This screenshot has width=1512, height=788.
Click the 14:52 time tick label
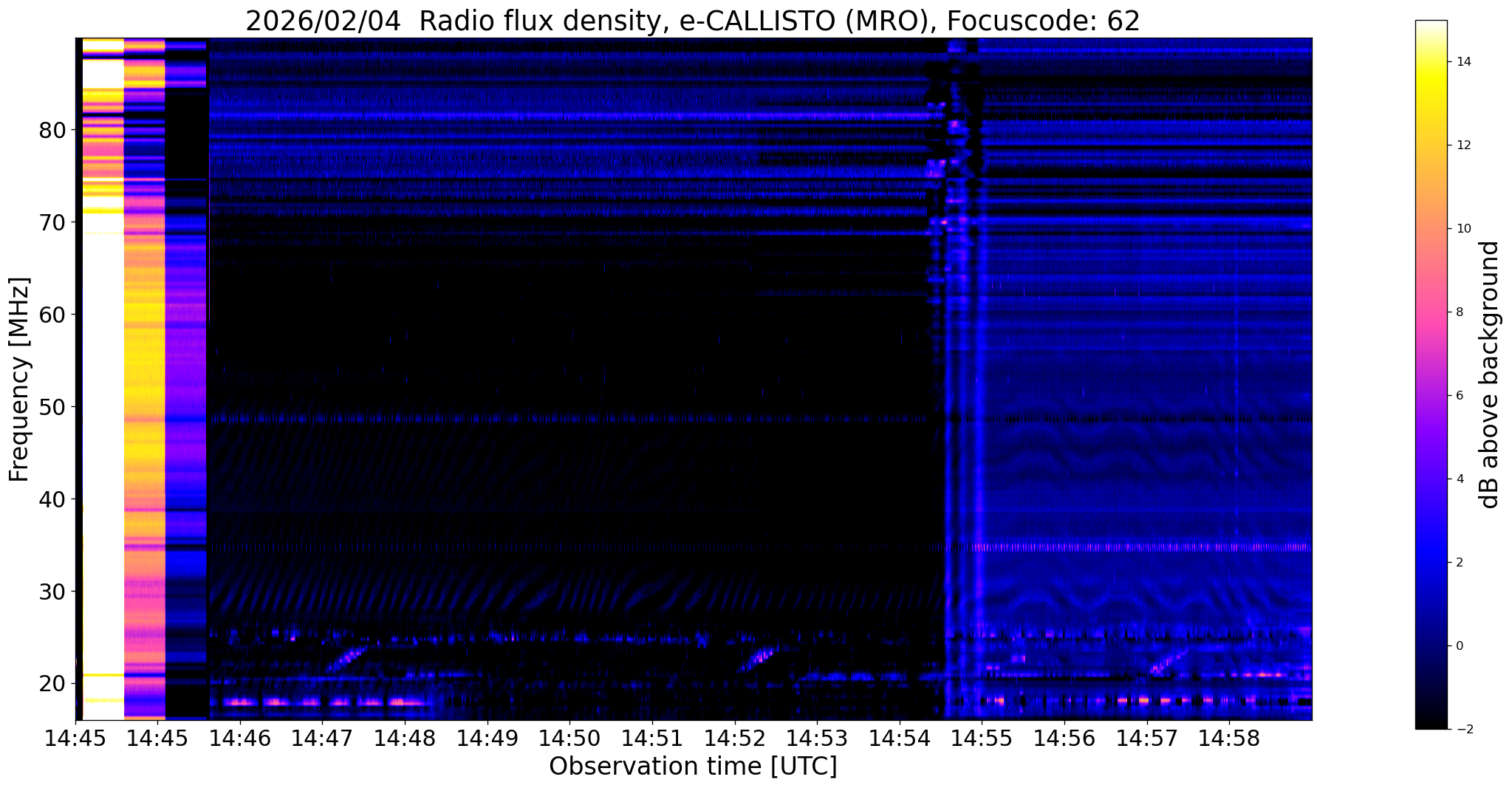734,738
